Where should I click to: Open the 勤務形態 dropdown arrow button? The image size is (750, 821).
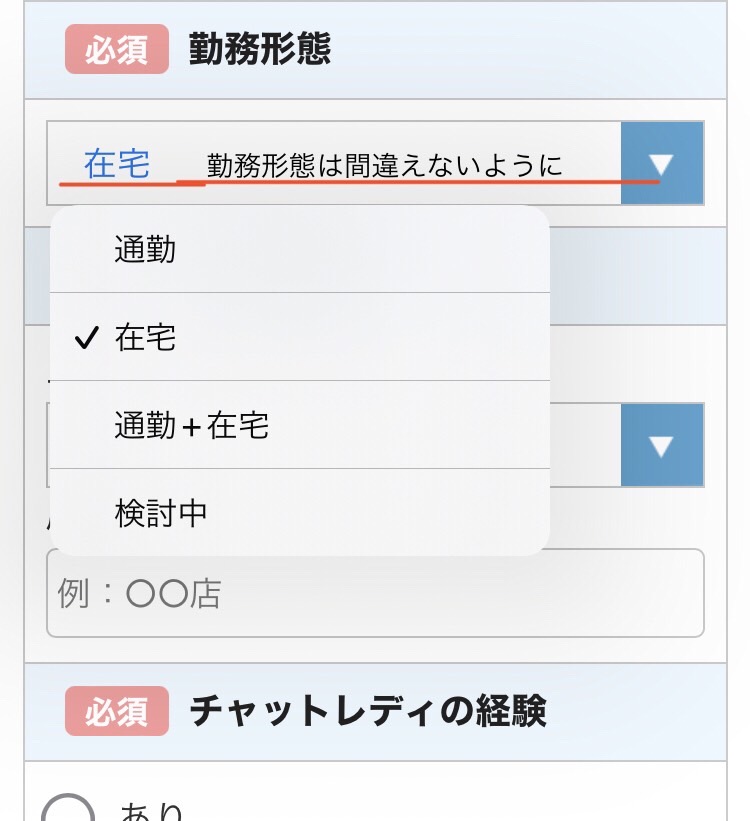[x=662, y=163]
